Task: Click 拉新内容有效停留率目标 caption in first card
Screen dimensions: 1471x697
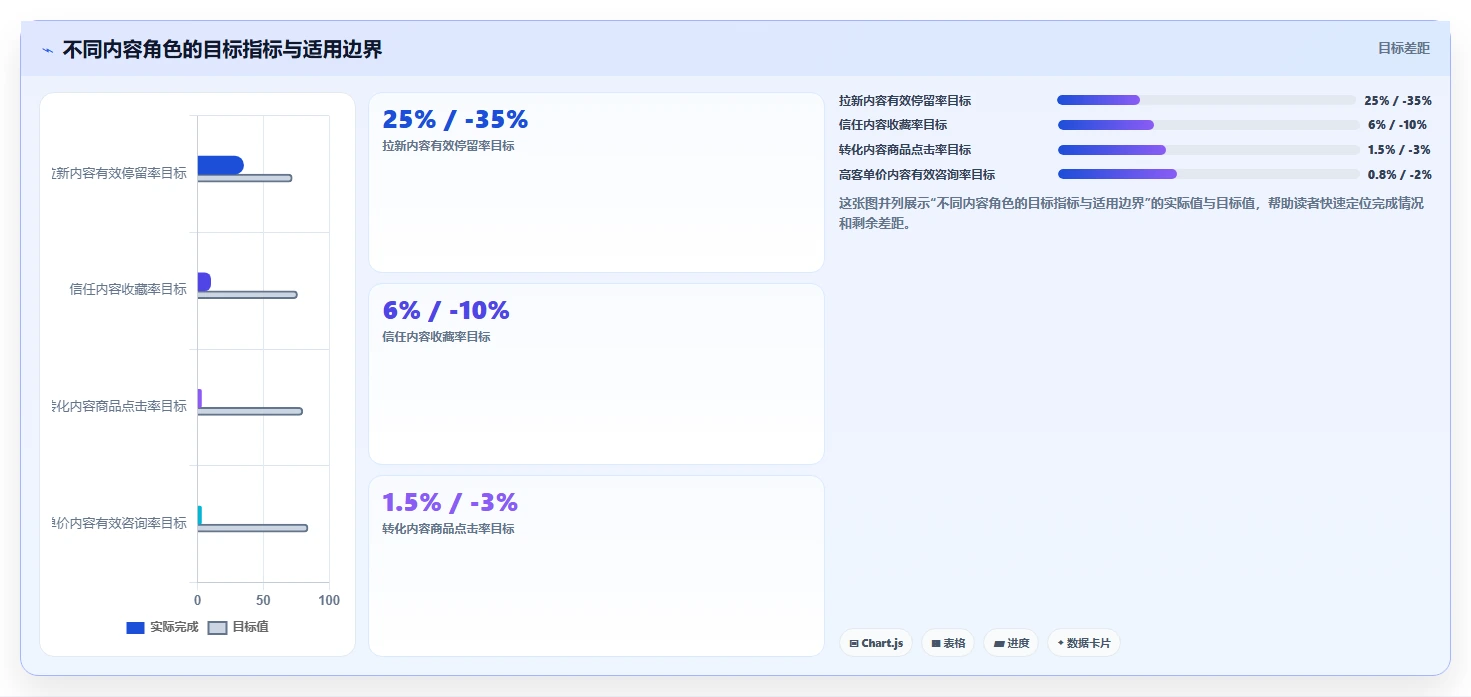Action: point(448,146)
